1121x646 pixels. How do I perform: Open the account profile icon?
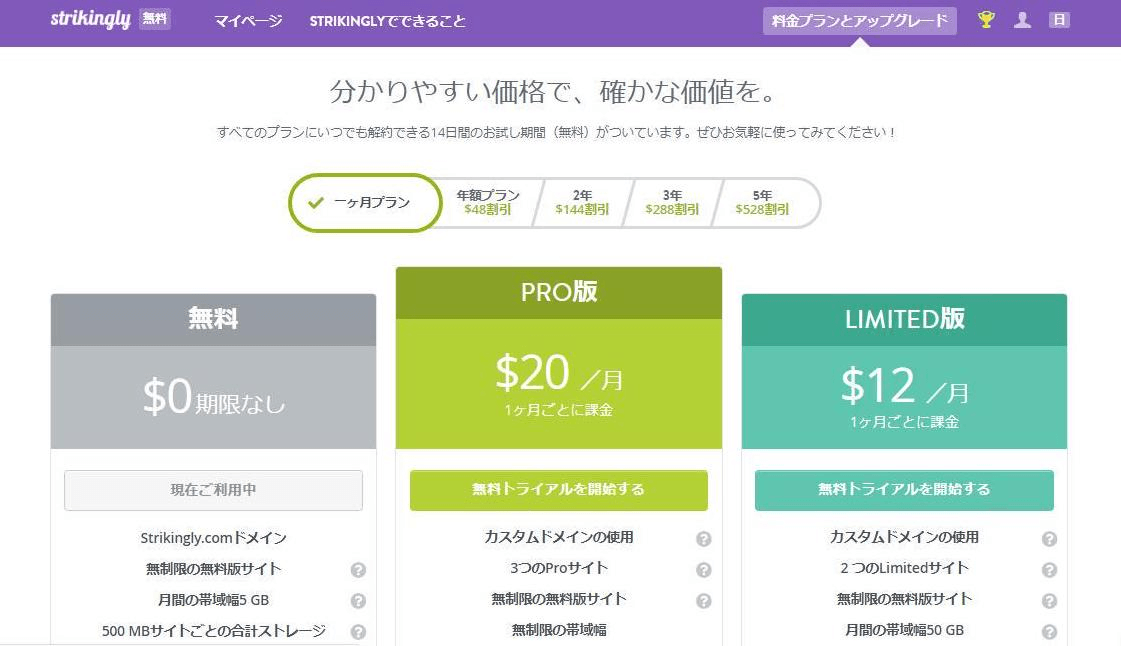pos(1023,19)
